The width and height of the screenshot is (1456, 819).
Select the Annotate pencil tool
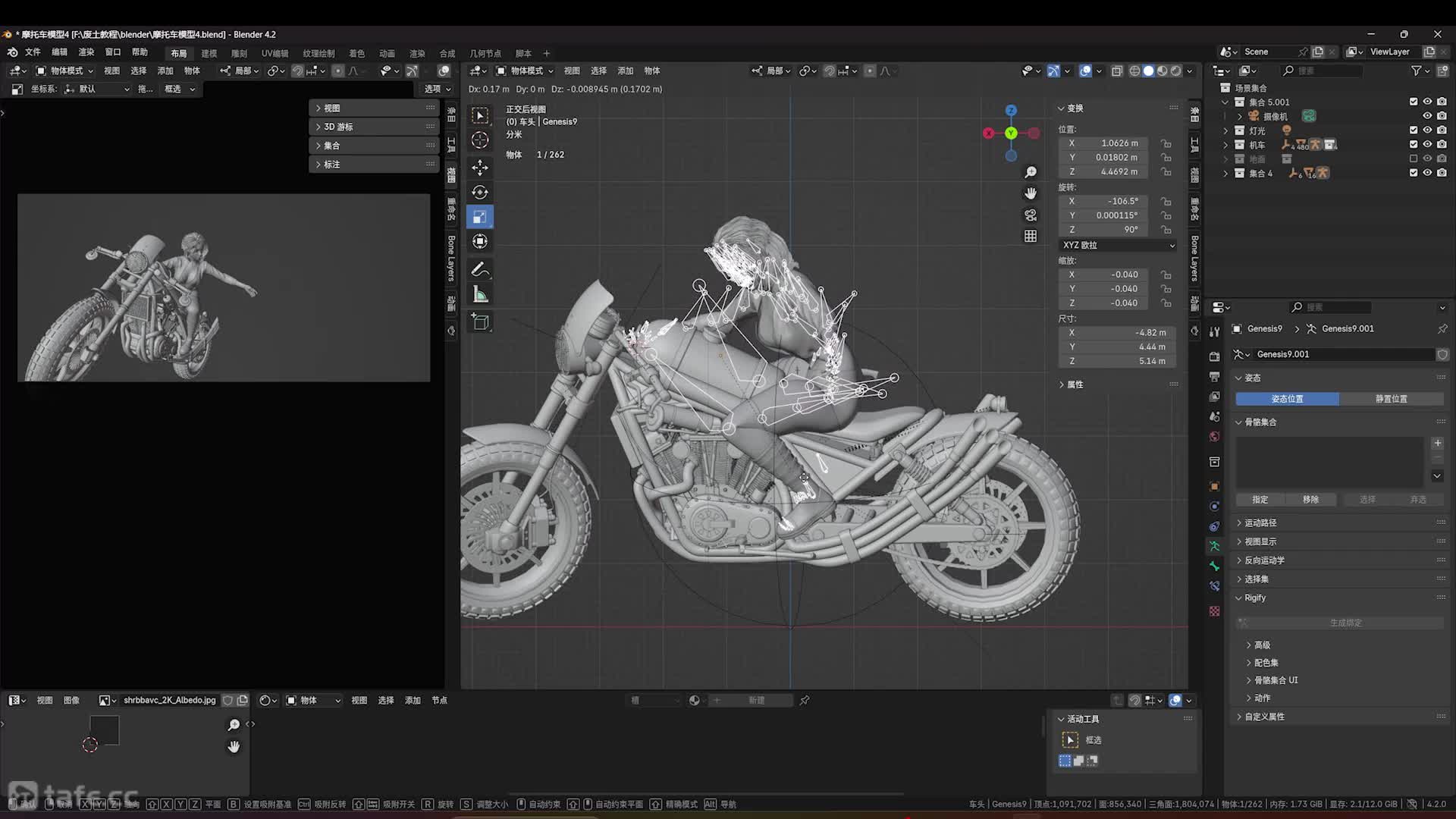pyautogui.click(x=480, y=270)
